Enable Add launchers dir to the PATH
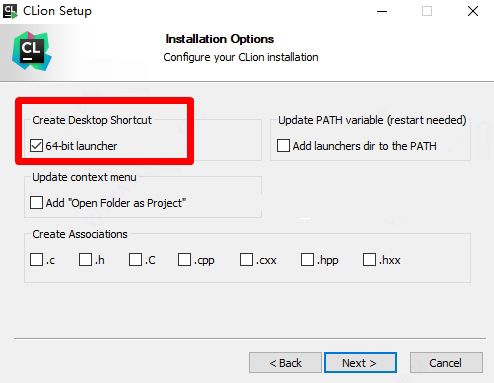The height and width of the screenshot is (383, 494). 283,146
